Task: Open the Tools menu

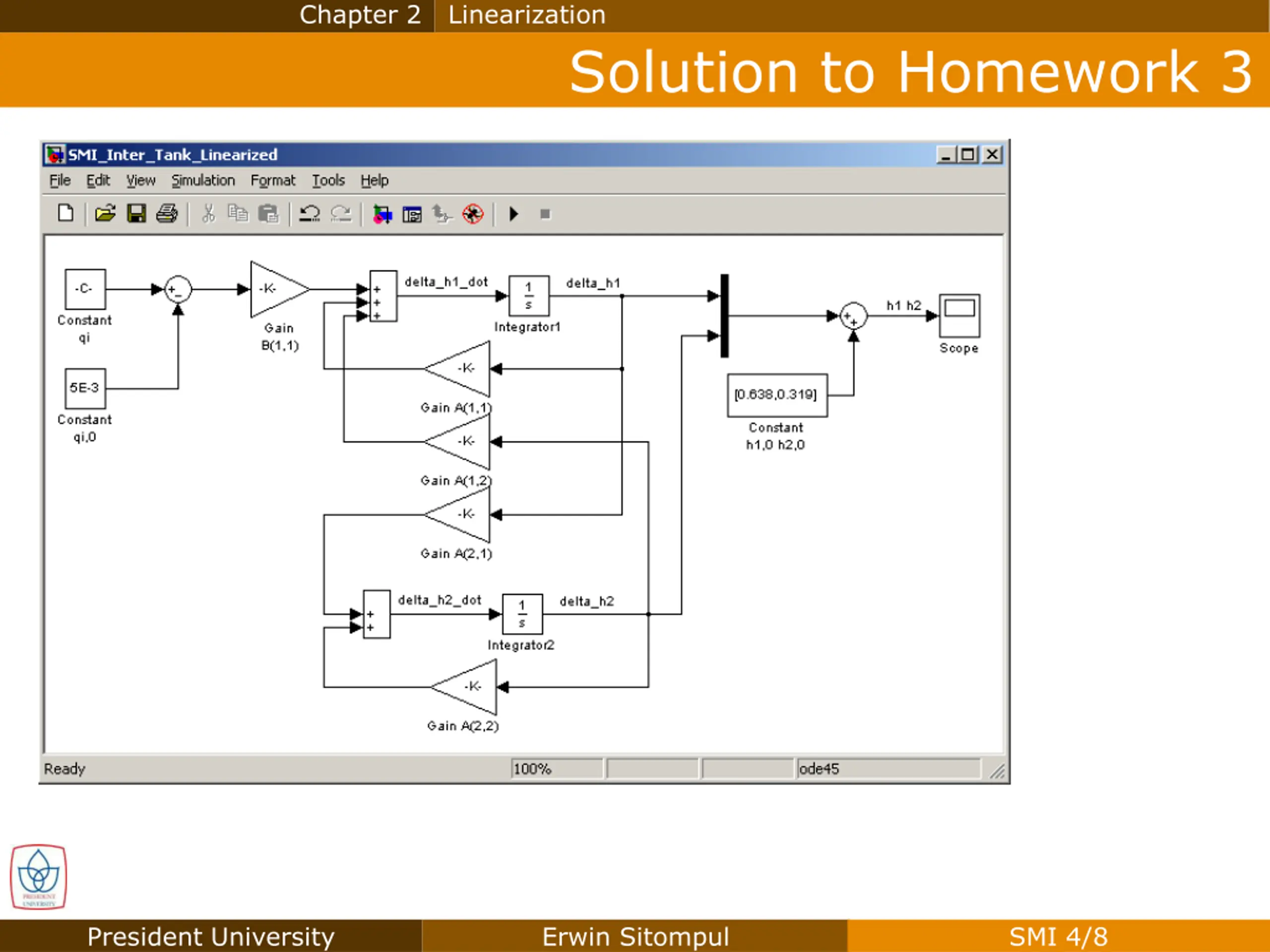Action: [x=328, y=180]
